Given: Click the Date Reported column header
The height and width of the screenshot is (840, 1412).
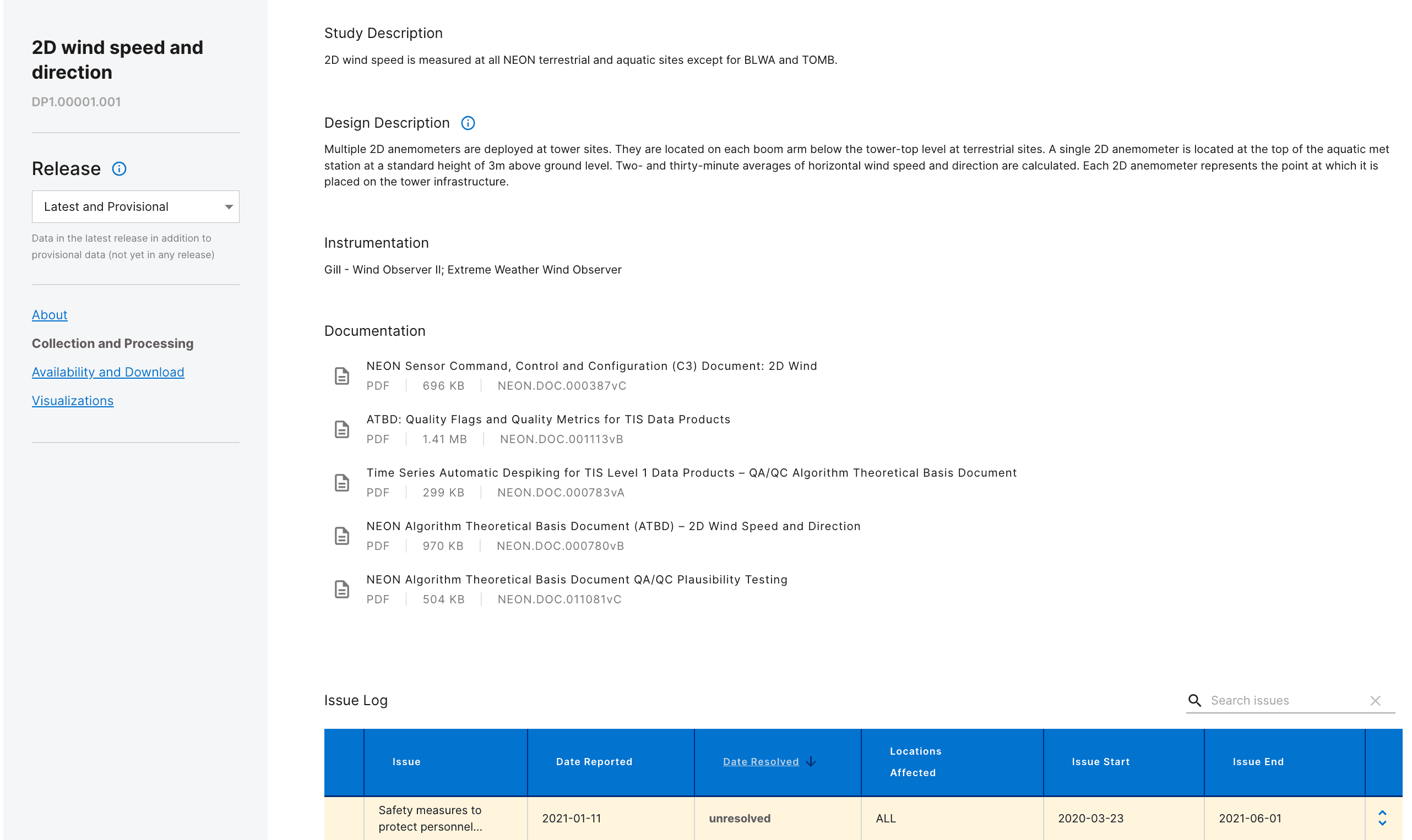Looking at the screenshot, I should pos(594,762).
